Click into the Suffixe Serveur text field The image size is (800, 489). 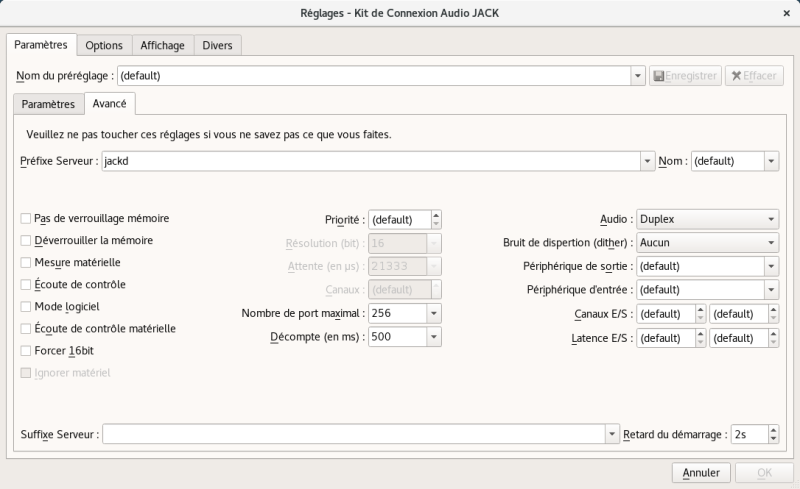(354, 434)
